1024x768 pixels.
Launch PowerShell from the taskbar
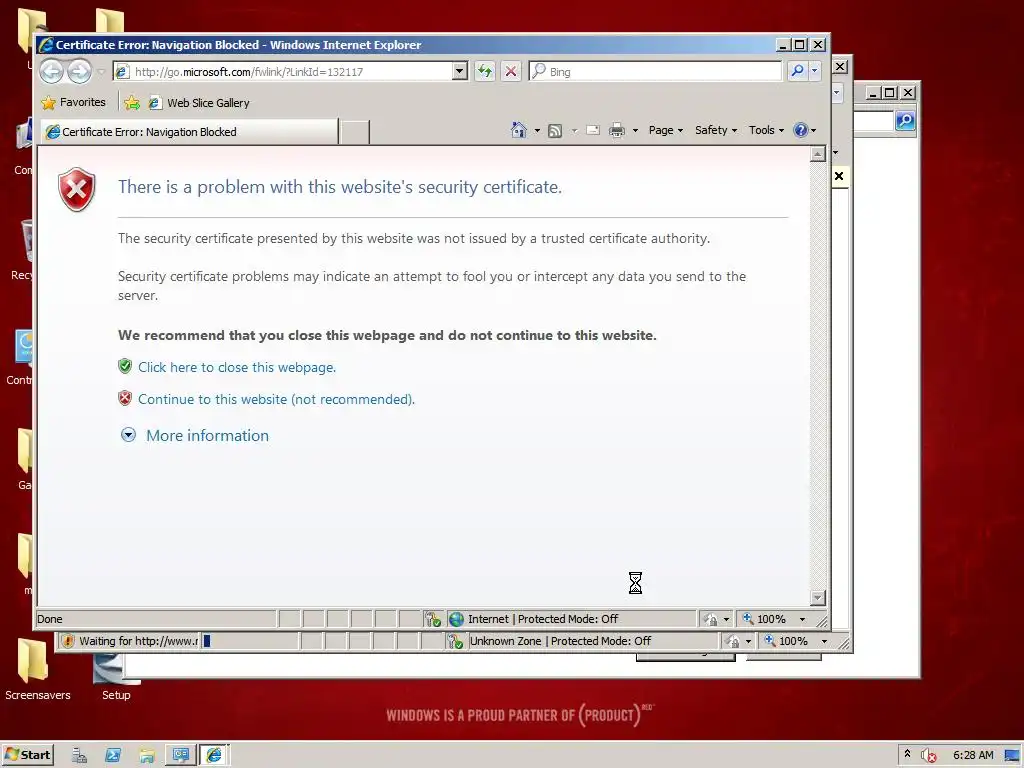pos(113,756)
